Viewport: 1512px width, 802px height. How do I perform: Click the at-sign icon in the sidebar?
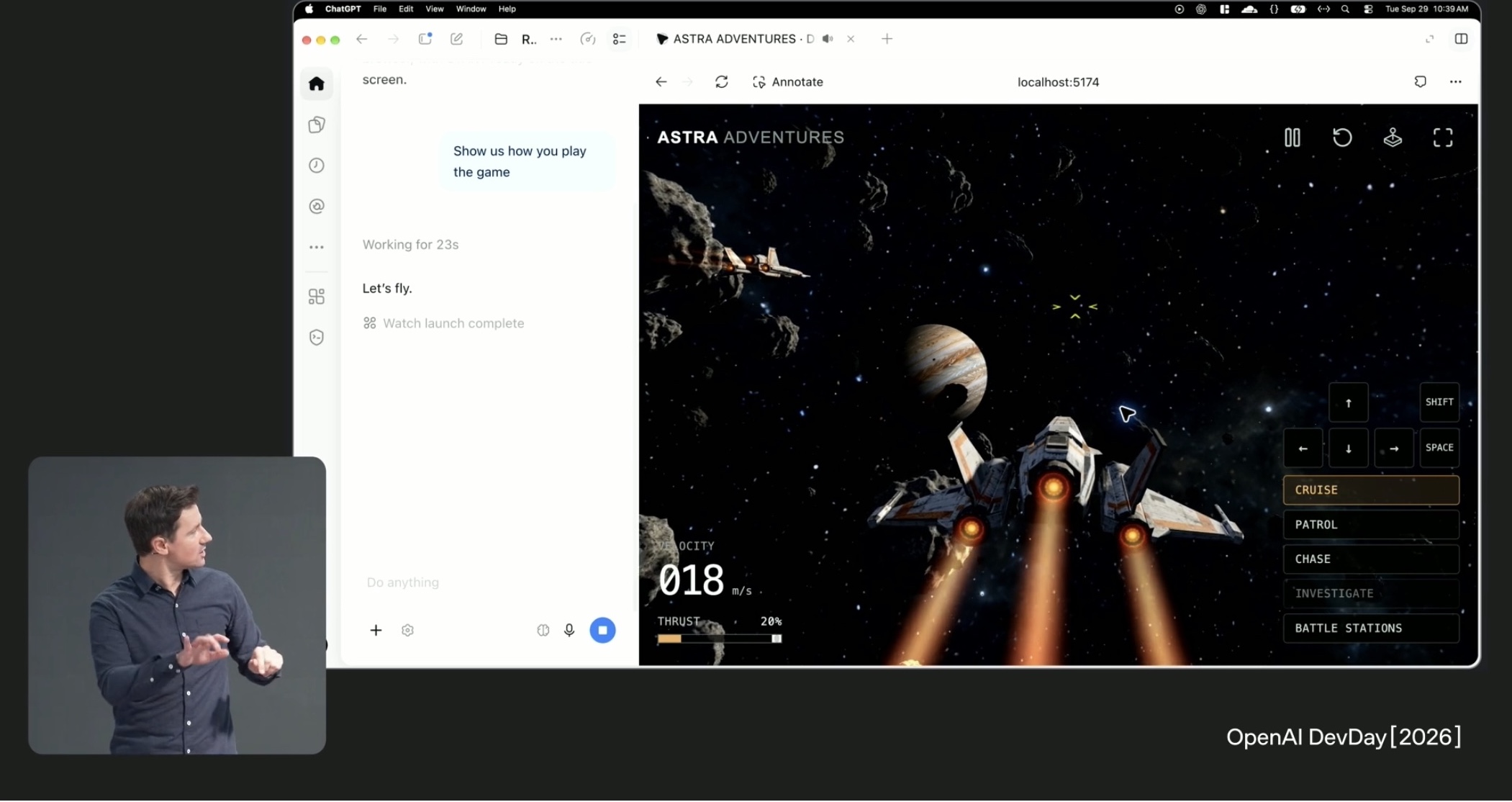click(317, 207)
